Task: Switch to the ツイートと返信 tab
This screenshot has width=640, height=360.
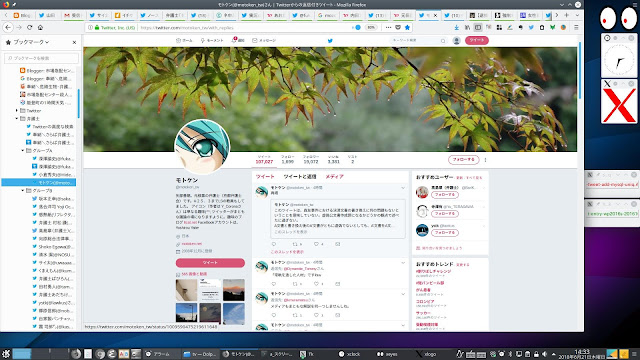Action: click(300, 176)
